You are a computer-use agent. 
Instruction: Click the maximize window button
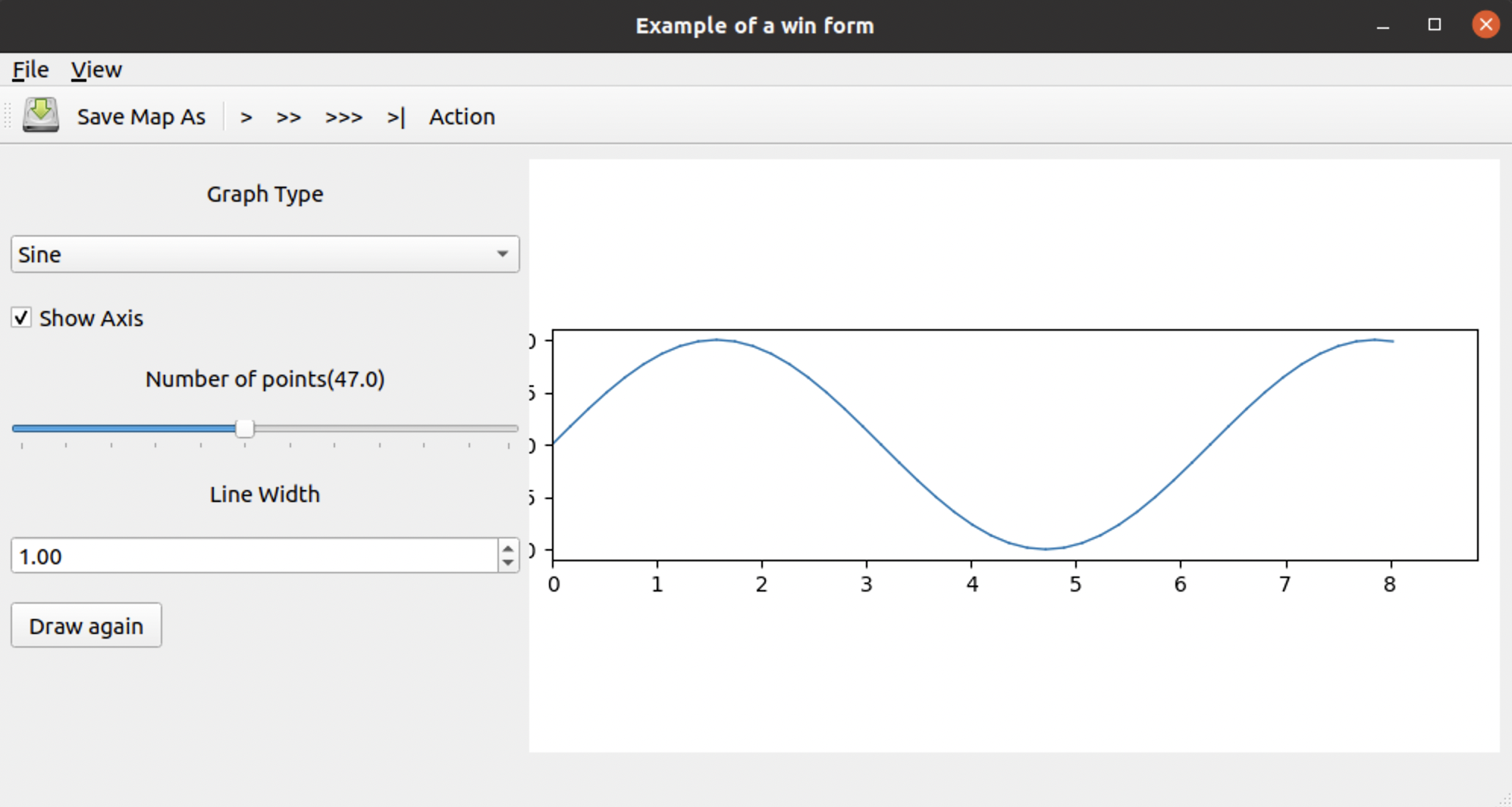(x=1433, y=25)
